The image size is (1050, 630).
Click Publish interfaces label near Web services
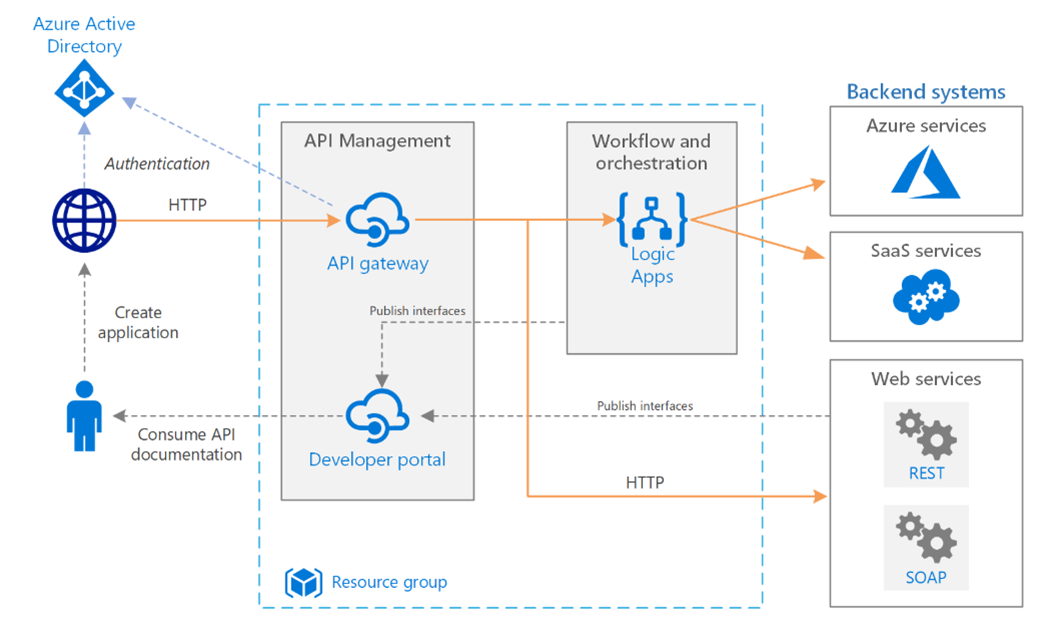point(645,406)
